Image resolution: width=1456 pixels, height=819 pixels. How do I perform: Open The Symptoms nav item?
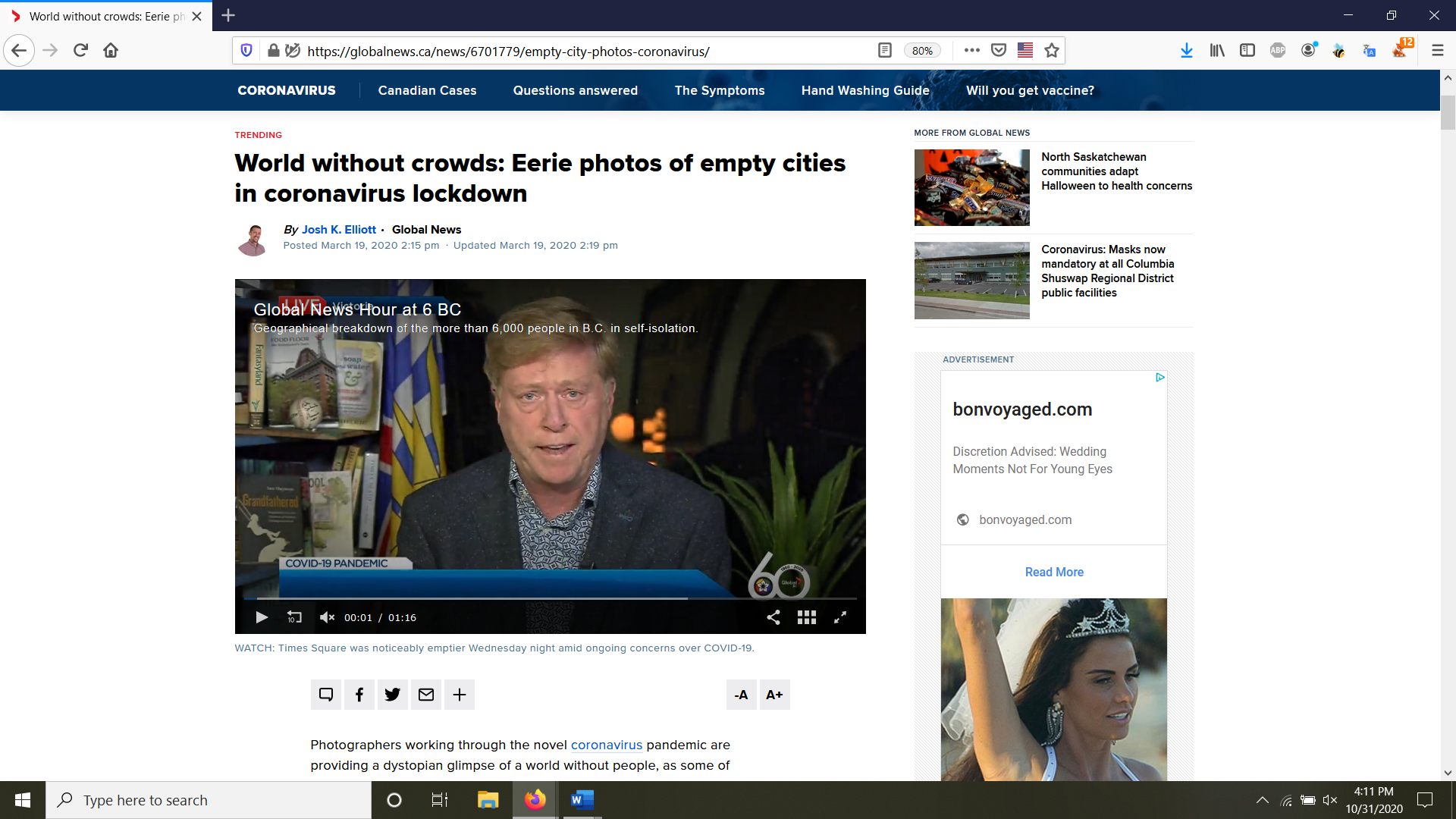pos(719,90)
